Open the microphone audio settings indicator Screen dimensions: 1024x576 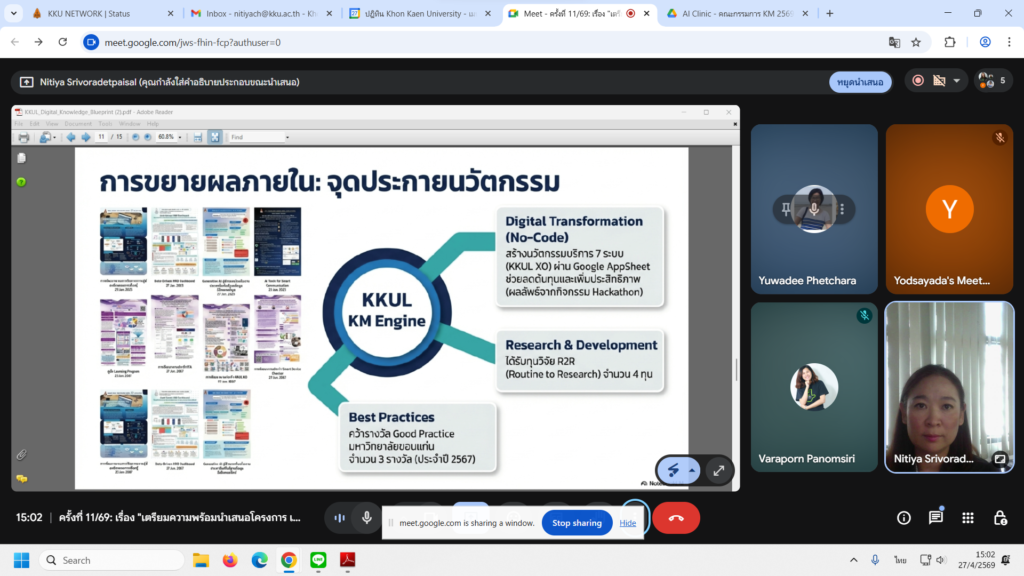coord(340,518)
